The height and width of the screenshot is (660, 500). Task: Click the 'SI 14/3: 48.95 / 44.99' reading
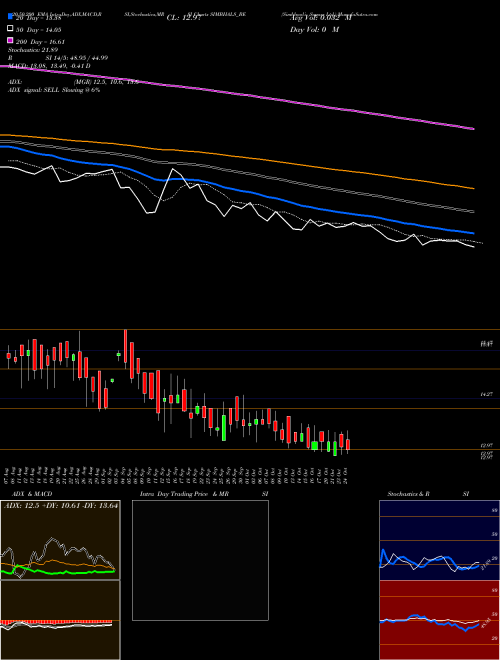click(77, 58)
